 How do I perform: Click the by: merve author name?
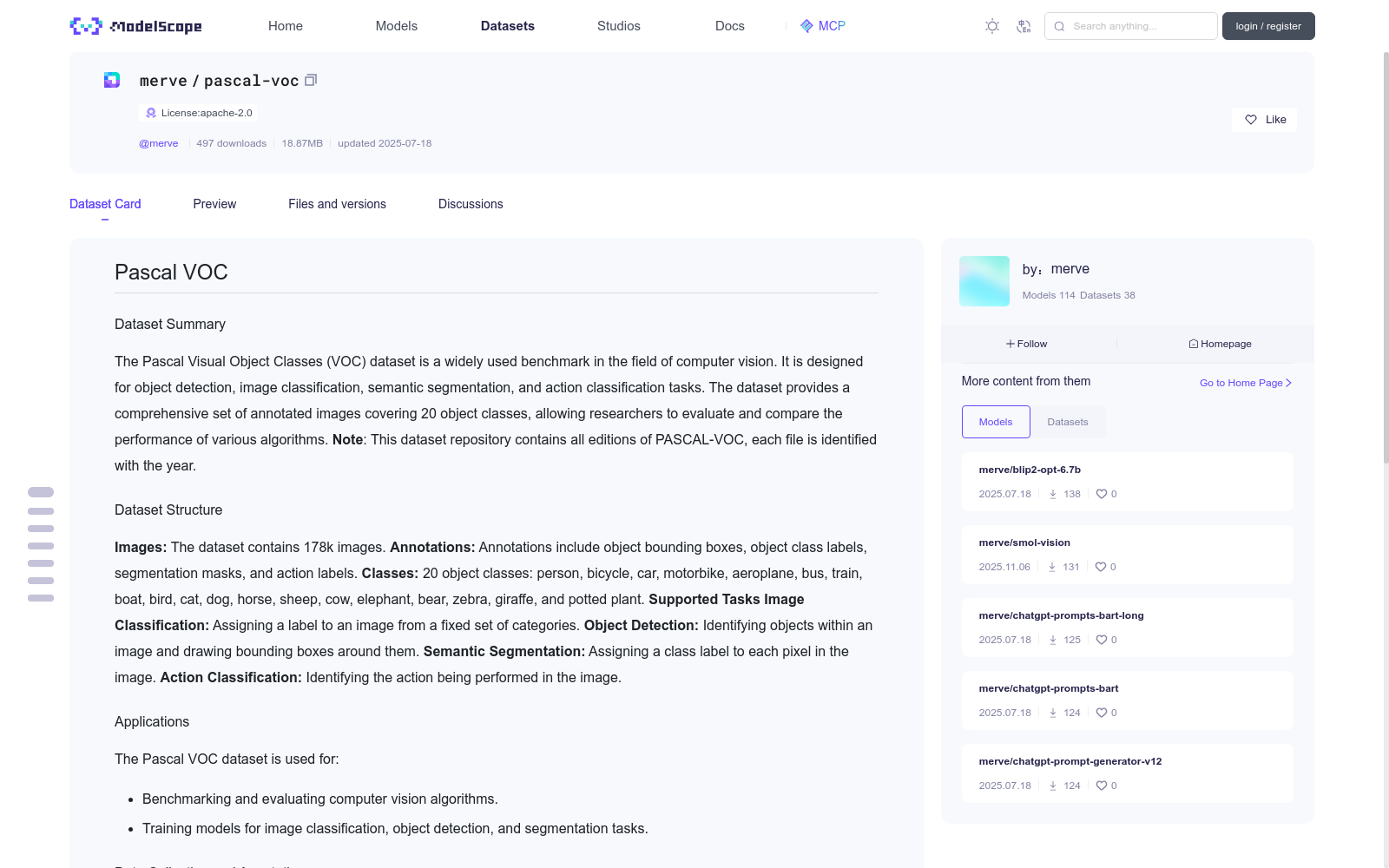click(1056, 269)
